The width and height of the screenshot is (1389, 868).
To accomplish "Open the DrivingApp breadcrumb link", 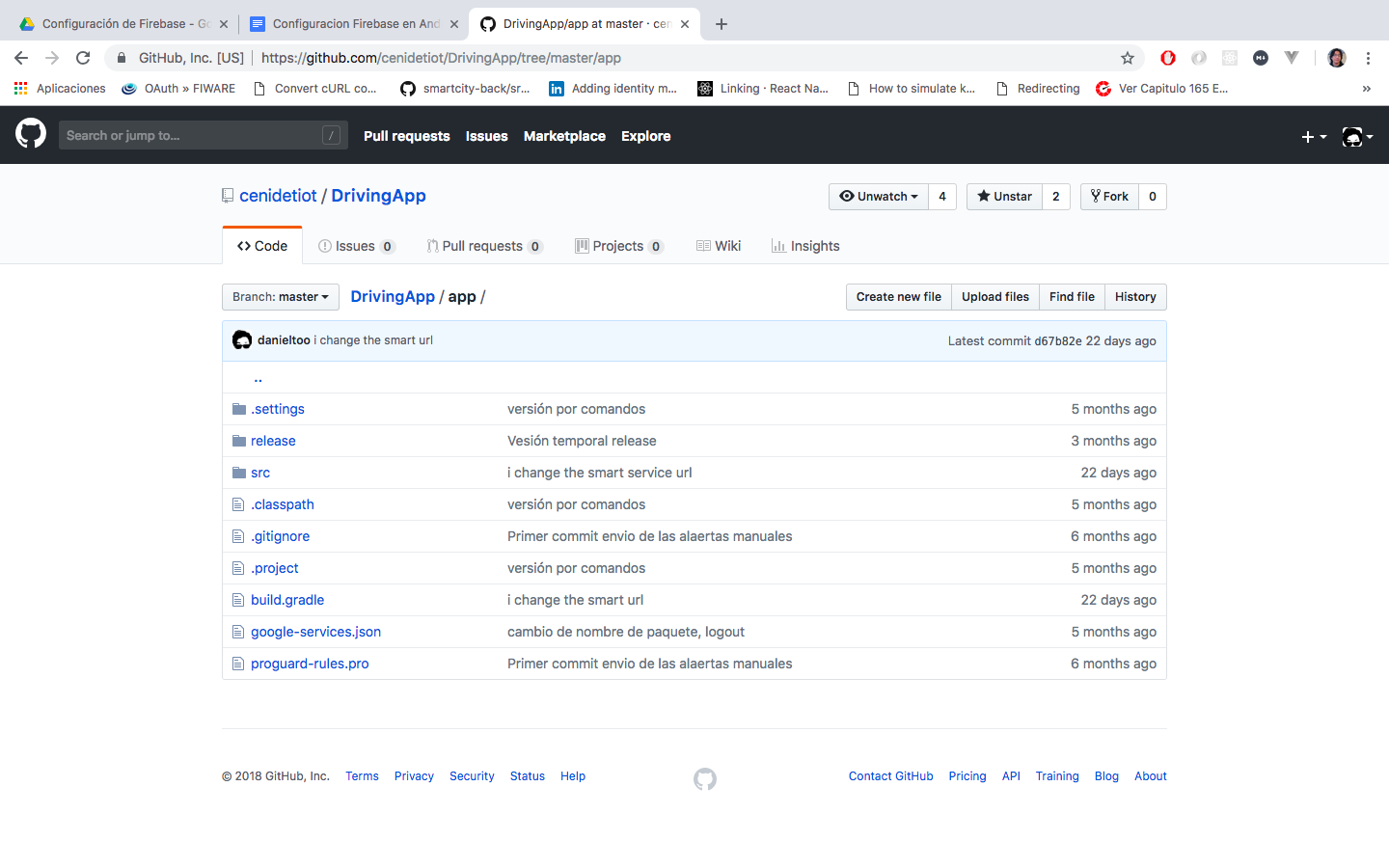I will point(393,296).
